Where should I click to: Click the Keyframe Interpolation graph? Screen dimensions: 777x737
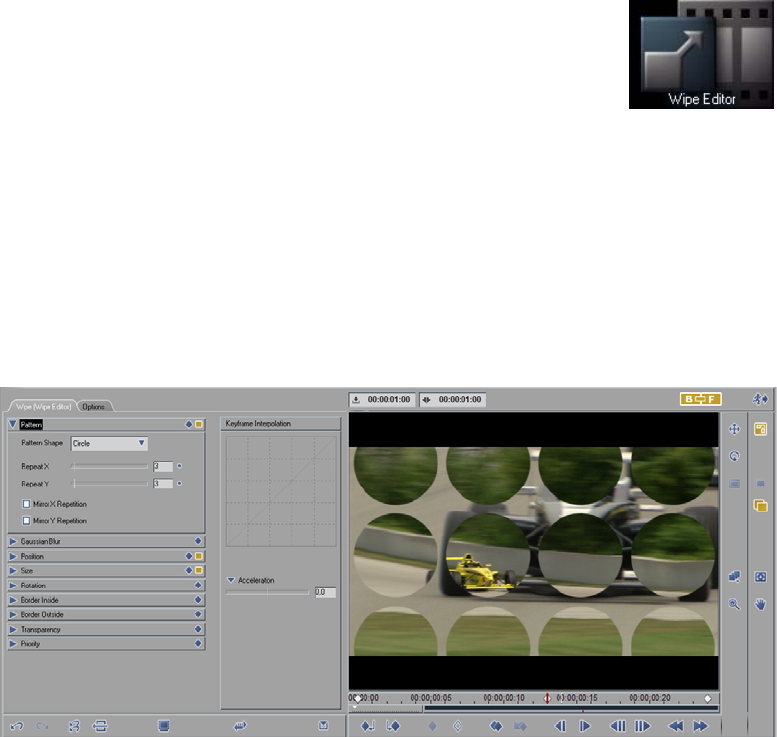281,492
